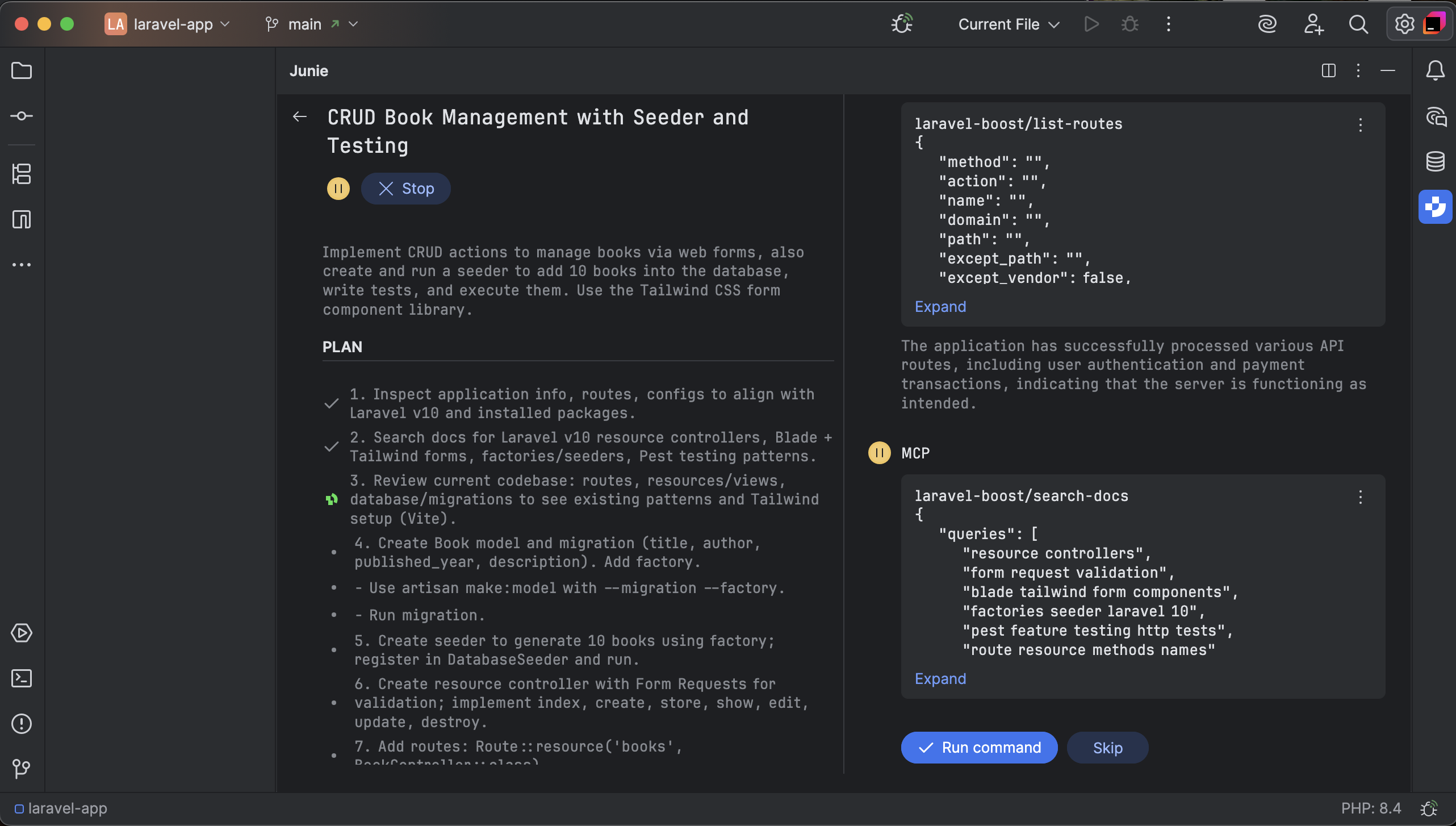Open more run actions menu
The width and height of the screenshot is (1456, 826).
[1168, 24]
